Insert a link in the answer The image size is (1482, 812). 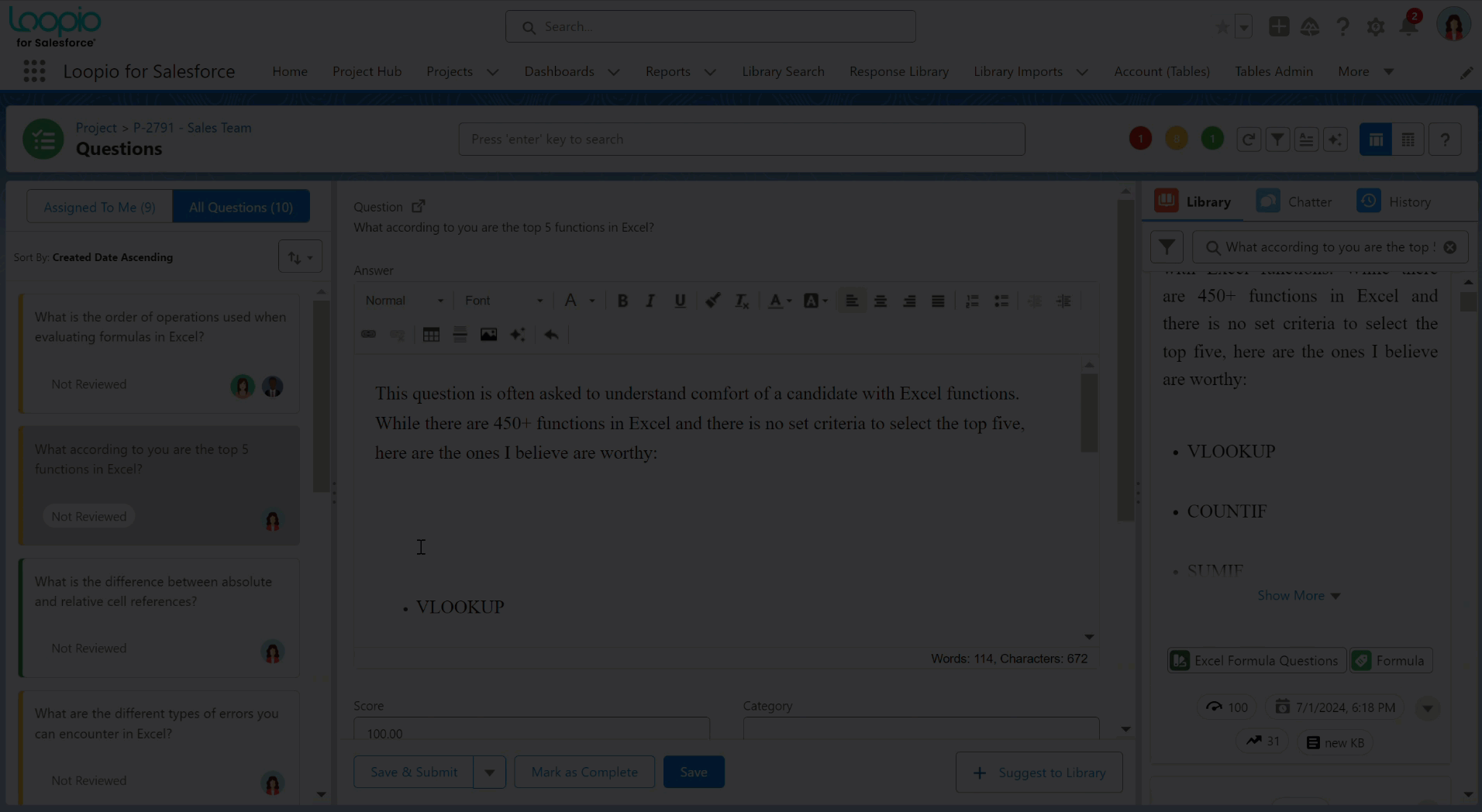(368, 334)
